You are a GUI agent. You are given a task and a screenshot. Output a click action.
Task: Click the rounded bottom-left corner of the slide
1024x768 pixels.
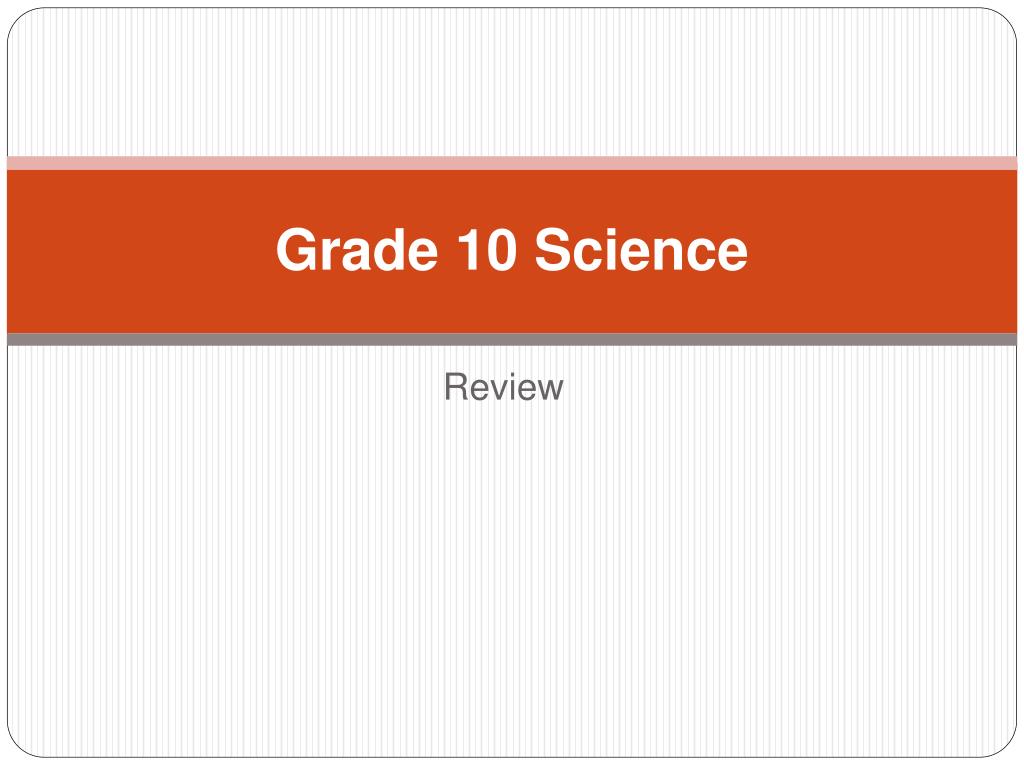click(20, 744)
